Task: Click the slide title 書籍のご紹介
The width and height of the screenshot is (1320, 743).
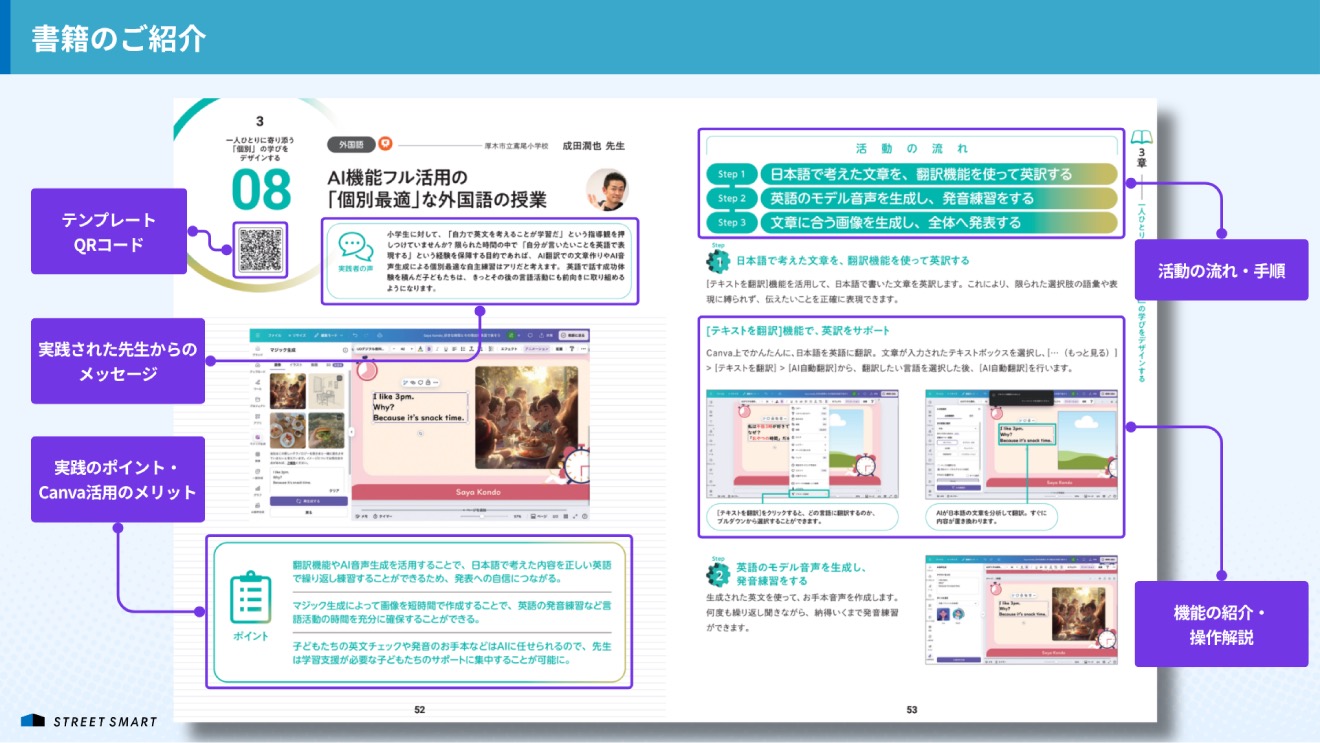Action: [118, 38]
